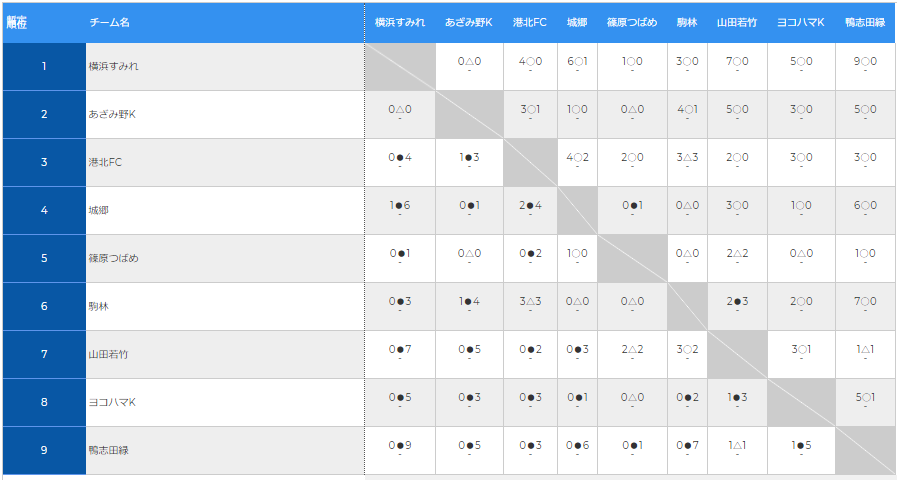Select the ヨコハマK column header
The width and height of the screenshot is (897, 480).
[801, 22]
